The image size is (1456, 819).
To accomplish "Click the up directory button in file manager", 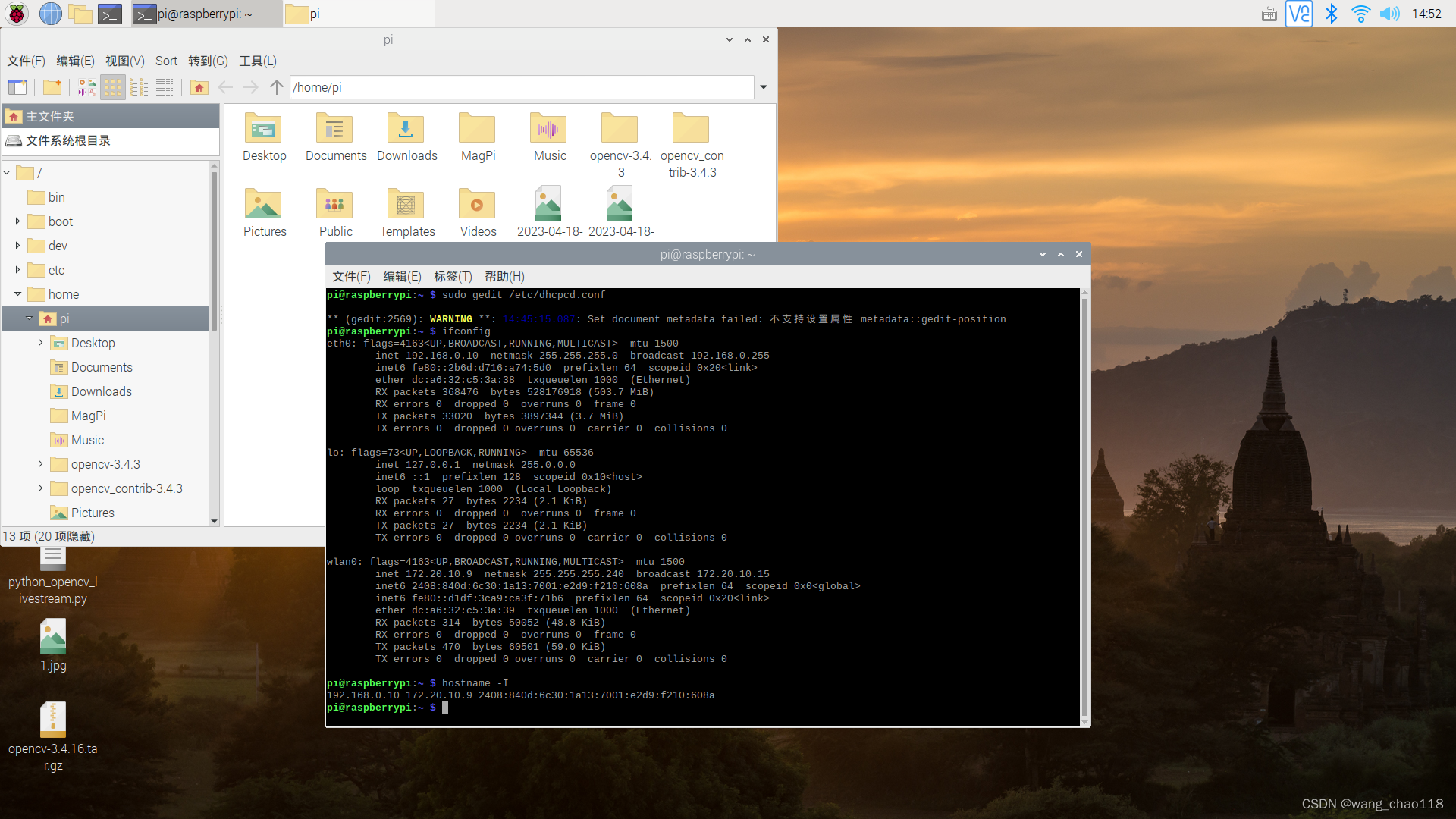I will click(x=275, y=87).
